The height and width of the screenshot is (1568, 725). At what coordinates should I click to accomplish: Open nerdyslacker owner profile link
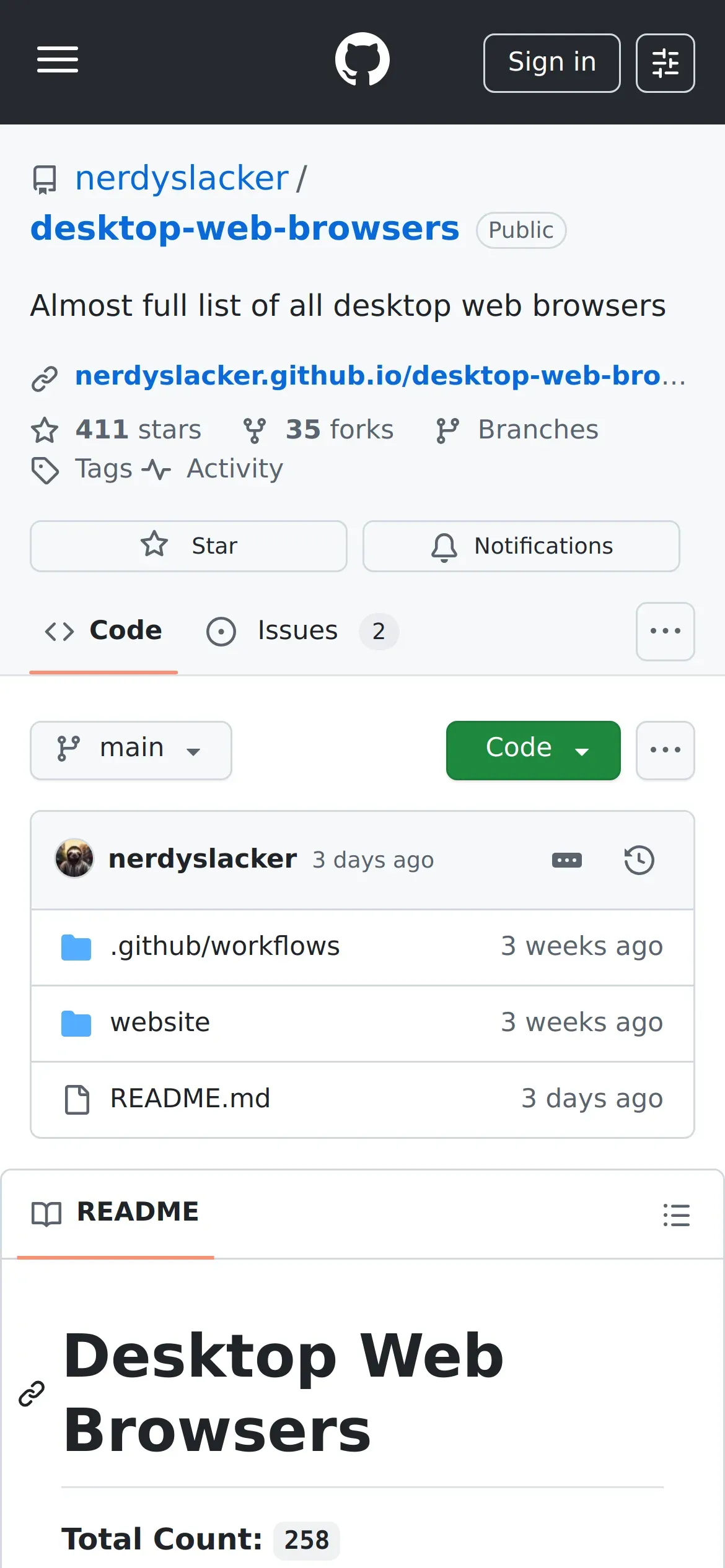coord(182,178)
